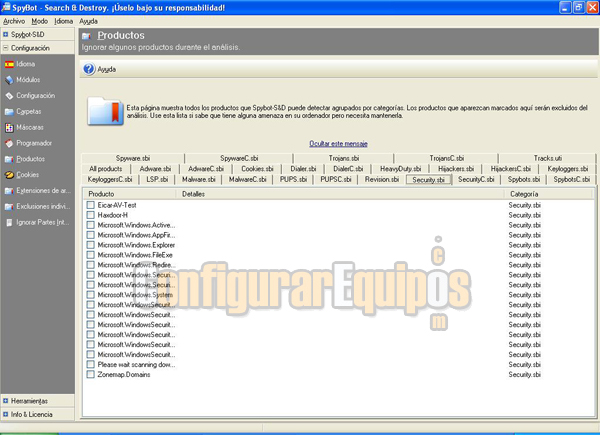
Task: Click the Productos header icon
Action: click(86, 36)
